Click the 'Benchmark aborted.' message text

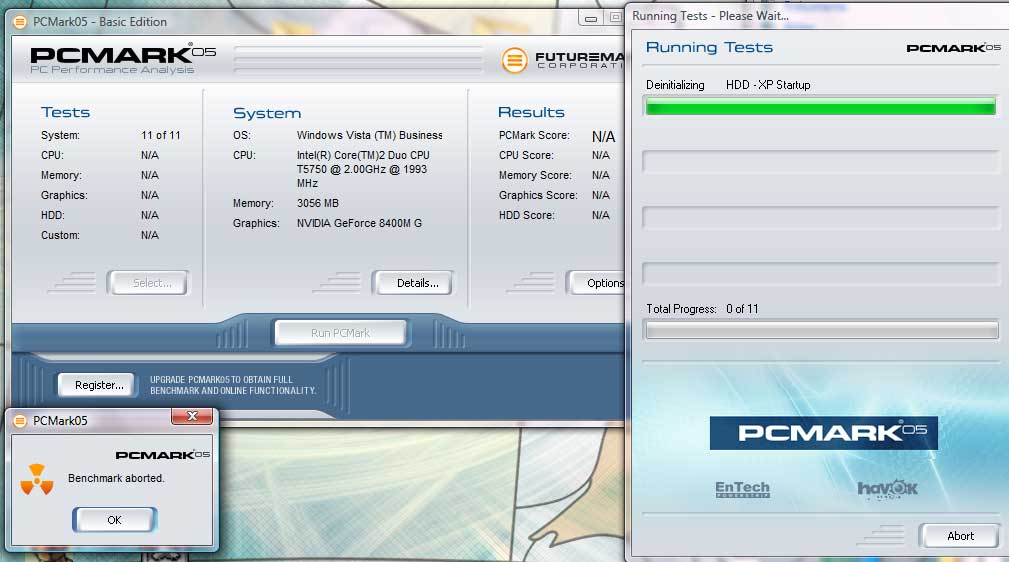pos(116,478)
